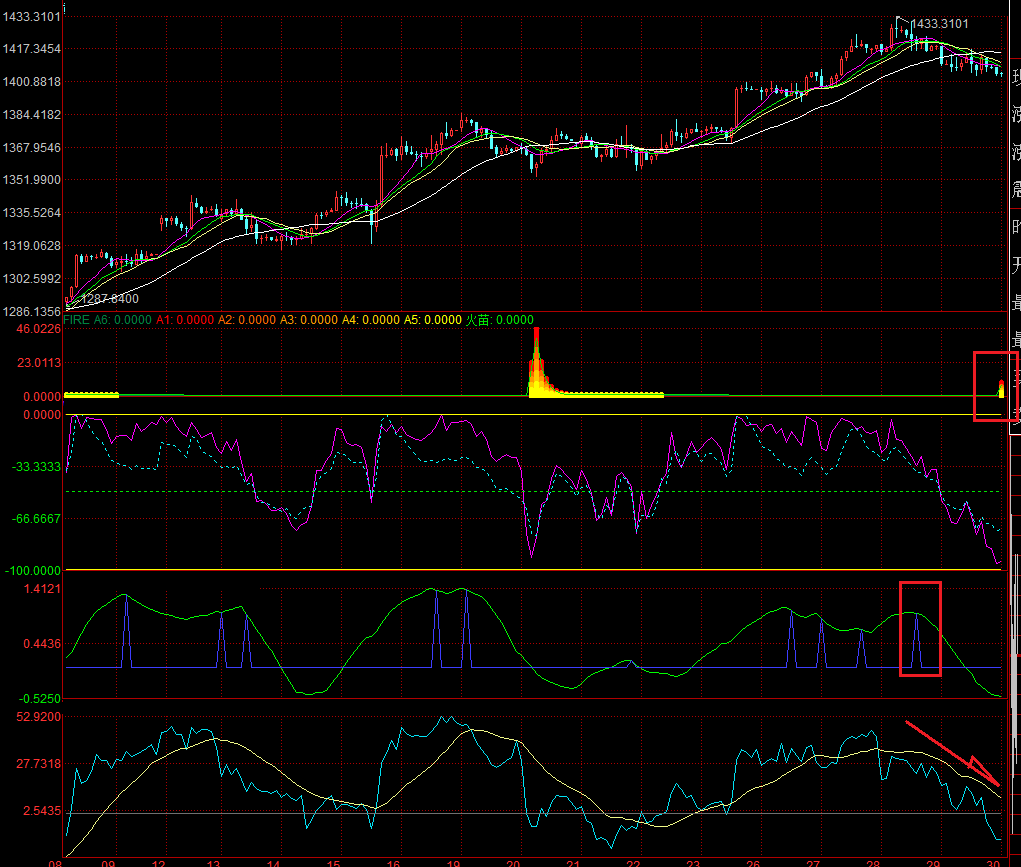Click the 火苗: 0.0000 indicator value
The image size is (1021, 867).
click(500, 320)
